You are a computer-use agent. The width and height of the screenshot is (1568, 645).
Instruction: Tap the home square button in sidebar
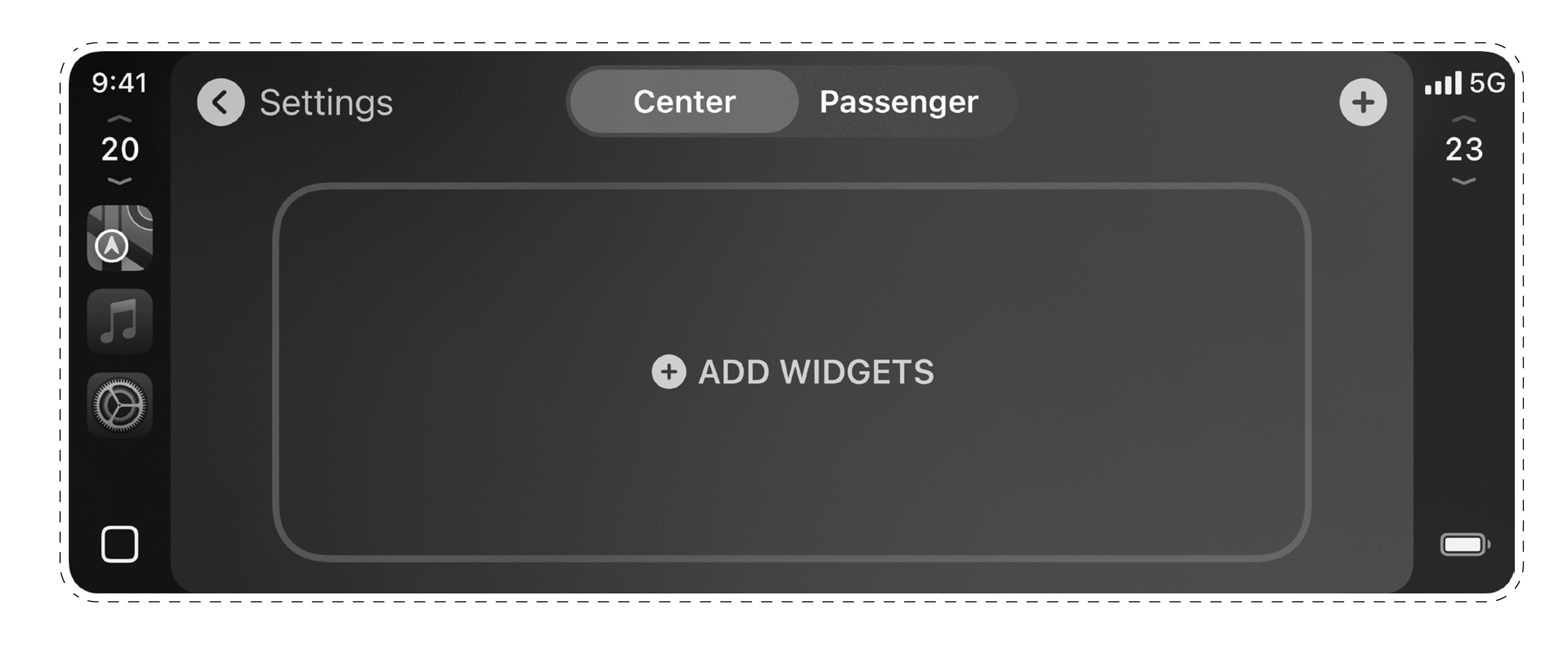pos(120,544)
